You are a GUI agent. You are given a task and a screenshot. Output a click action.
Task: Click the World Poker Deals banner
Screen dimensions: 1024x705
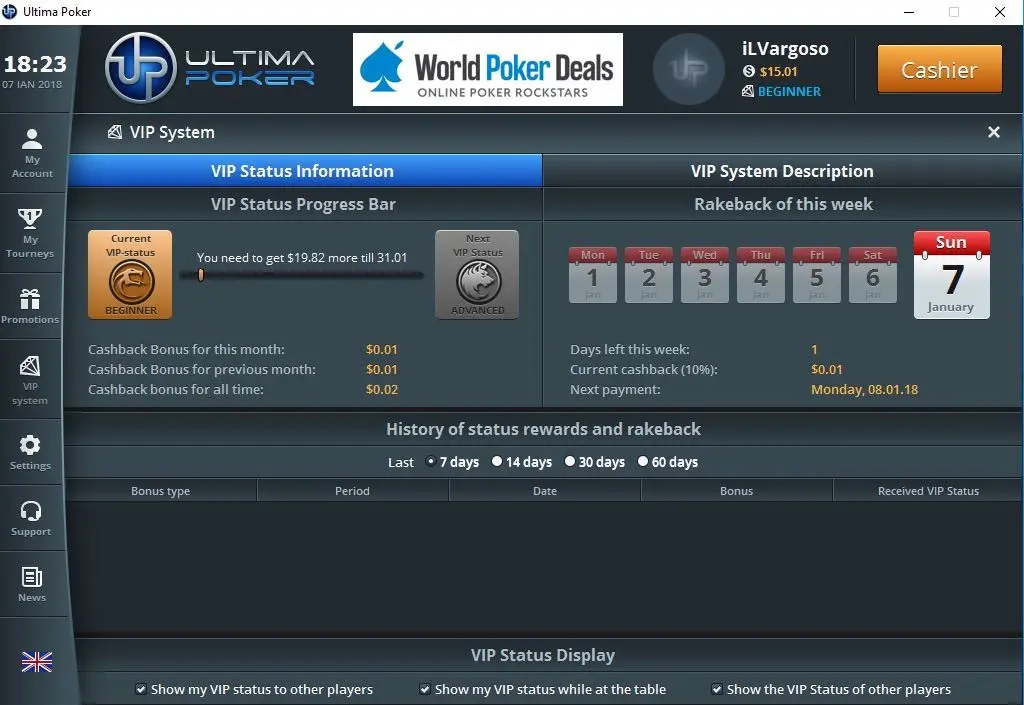tap(487, 69)
